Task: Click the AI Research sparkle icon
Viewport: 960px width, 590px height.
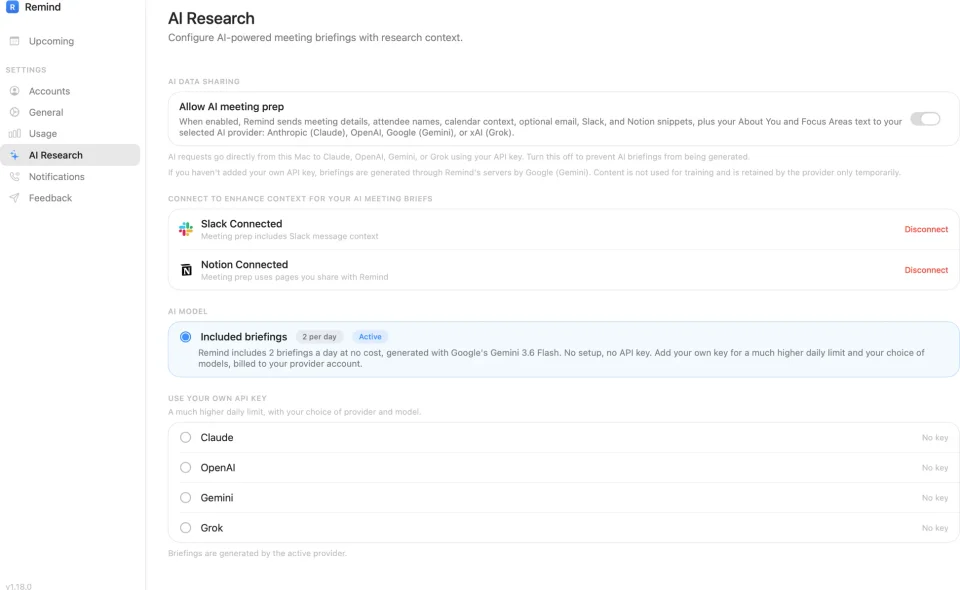Action: click(x=15, y=155)
